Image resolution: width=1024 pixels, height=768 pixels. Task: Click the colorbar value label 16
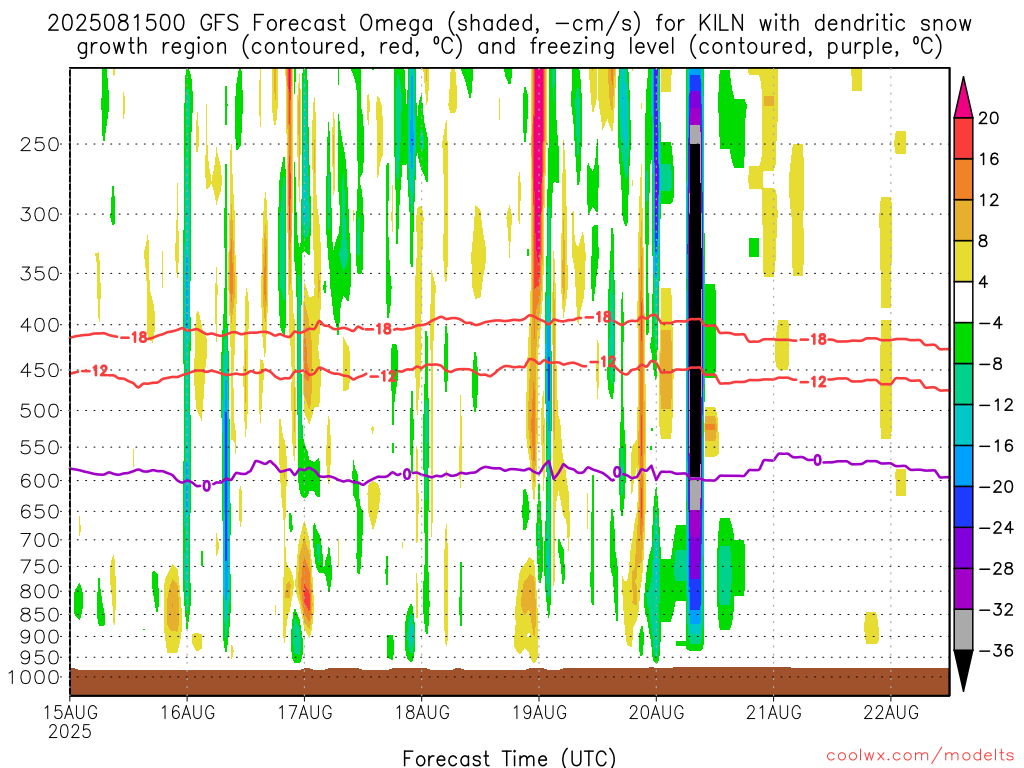pyautogui.click(x=989, y=159)
